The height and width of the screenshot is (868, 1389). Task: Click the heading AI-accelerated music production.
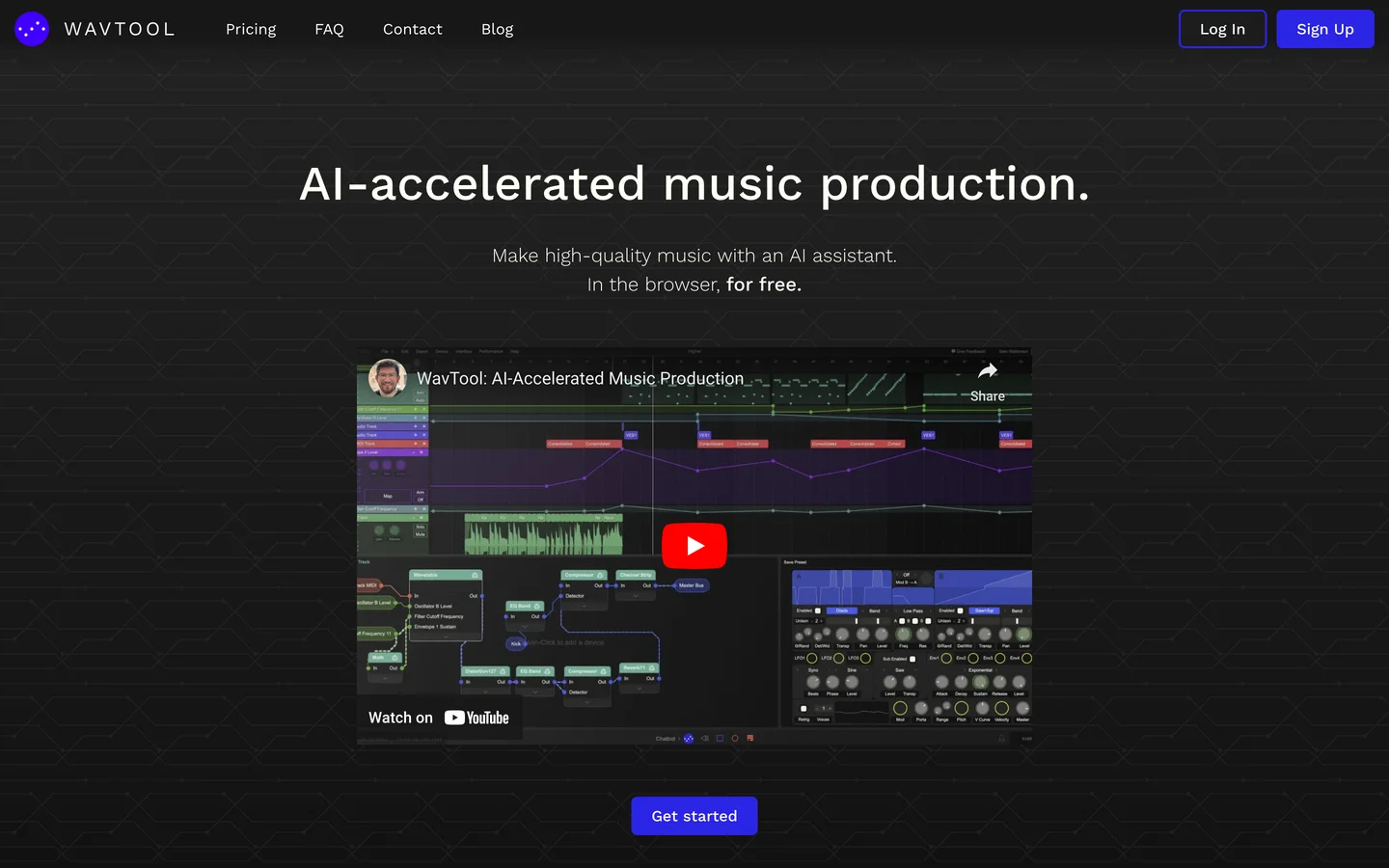[x=694, y=183]
